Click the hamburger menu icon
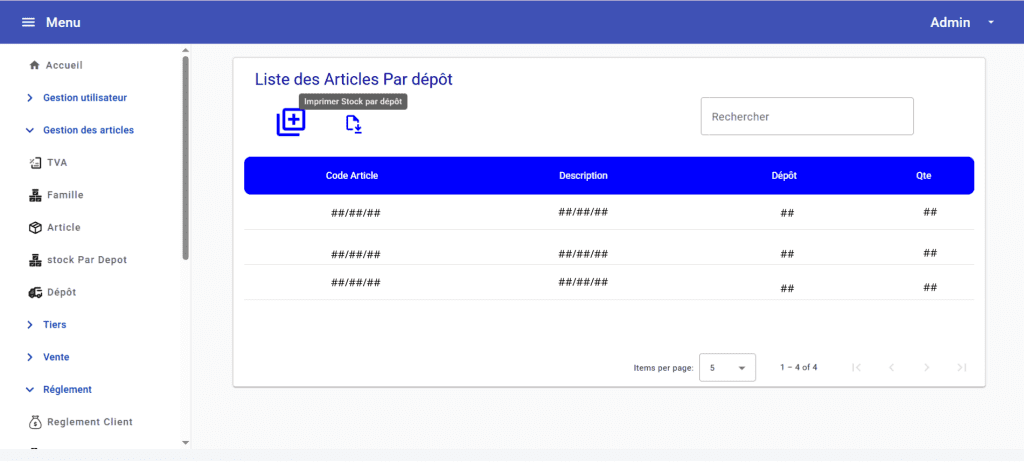This screenshot has height=462, width=1024. point(28,23)
